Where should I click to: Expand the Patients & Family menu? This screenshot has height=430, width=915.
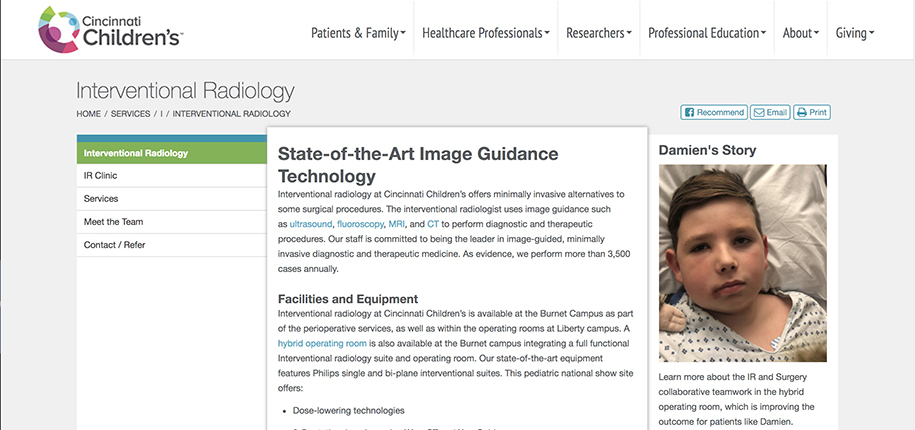coord(358,33)
